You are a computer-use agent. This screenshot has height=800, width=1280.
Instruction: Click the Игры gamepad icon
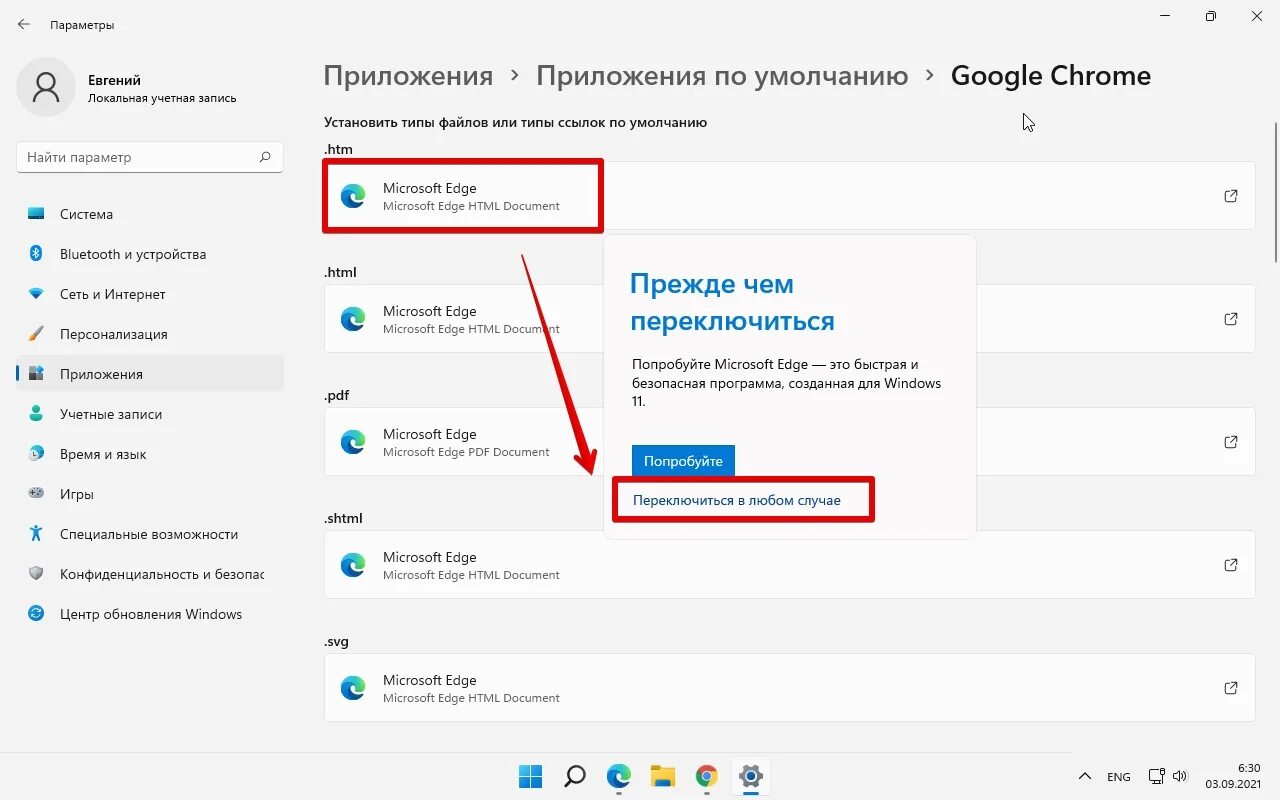pos(36,494)
